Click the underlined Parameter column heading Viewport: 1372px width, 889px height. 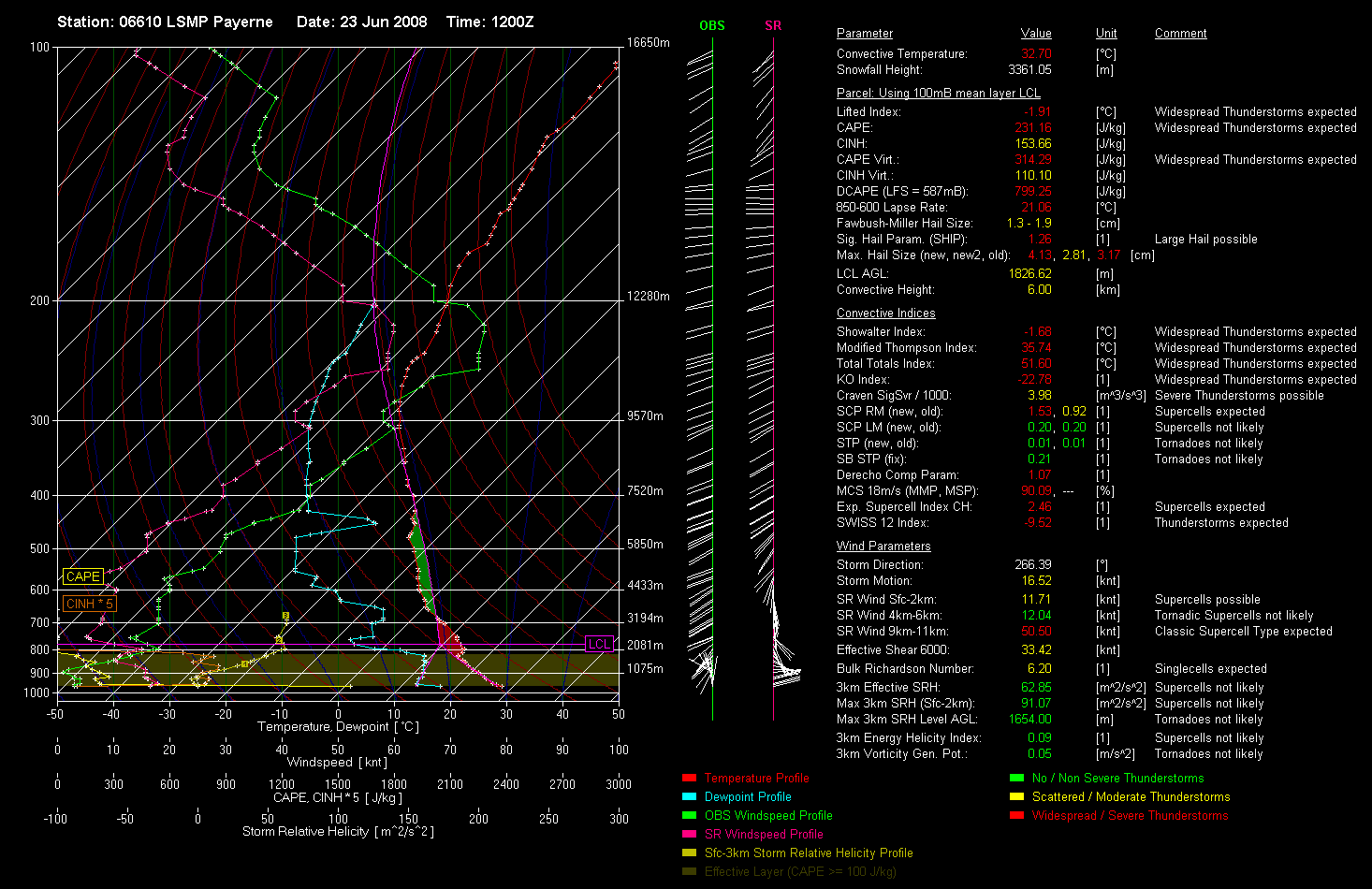(864, 34)
